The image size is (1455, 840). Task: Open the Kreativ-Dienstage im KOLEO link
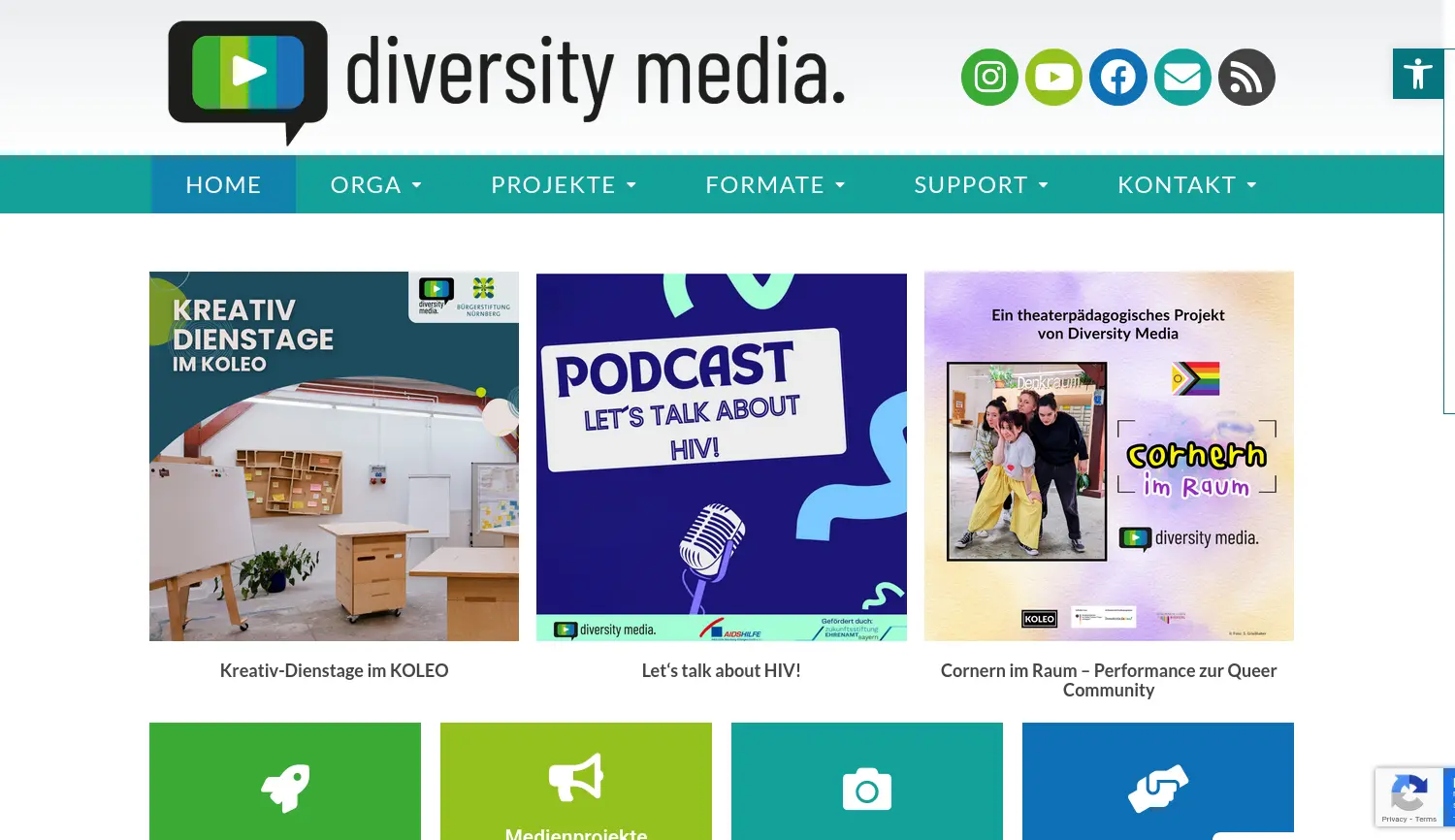click(334, 670)
